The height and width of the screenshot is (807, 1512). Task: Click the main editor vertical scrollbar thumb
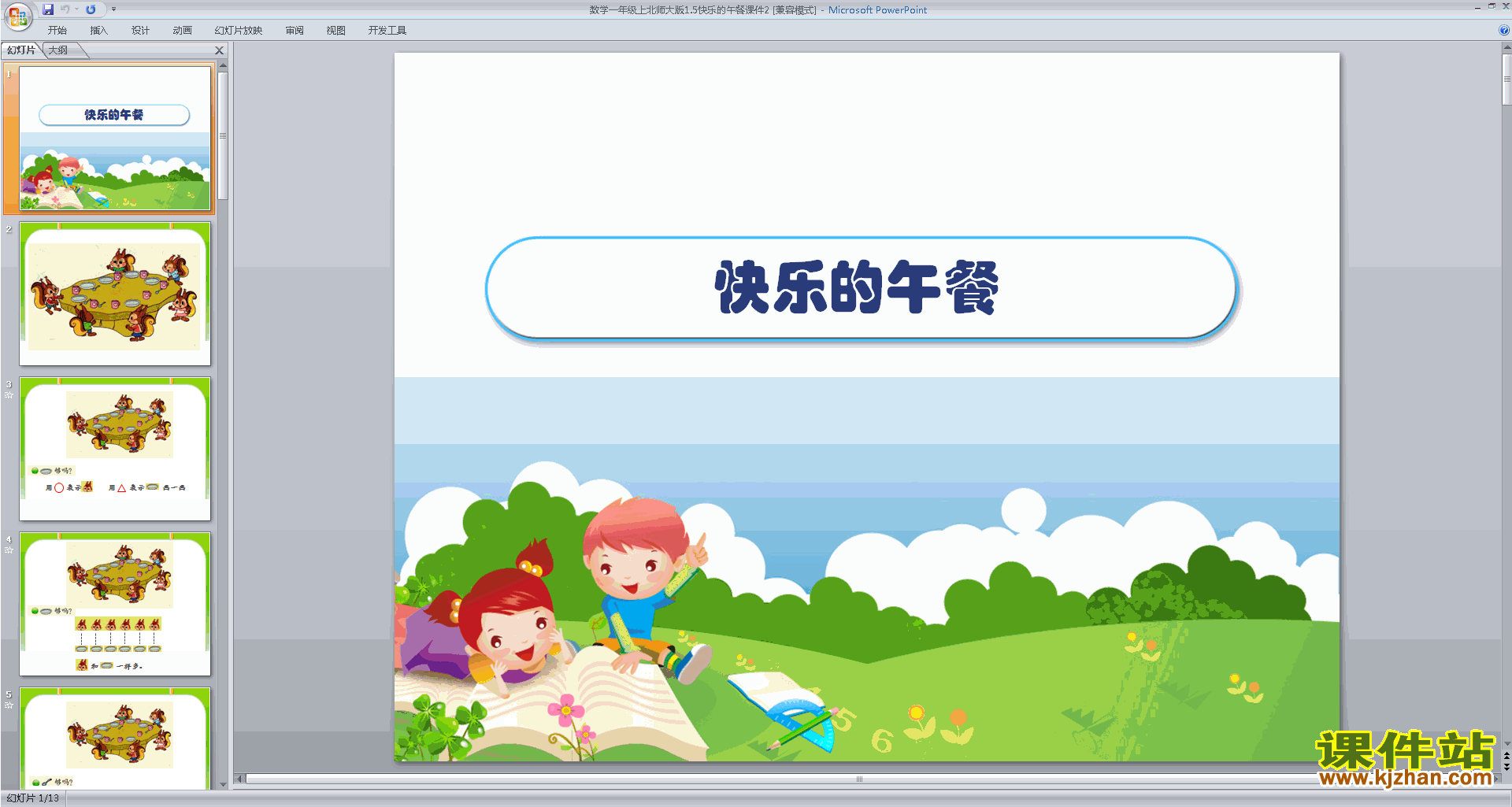pyautogui.click(x=1506, y=79)
